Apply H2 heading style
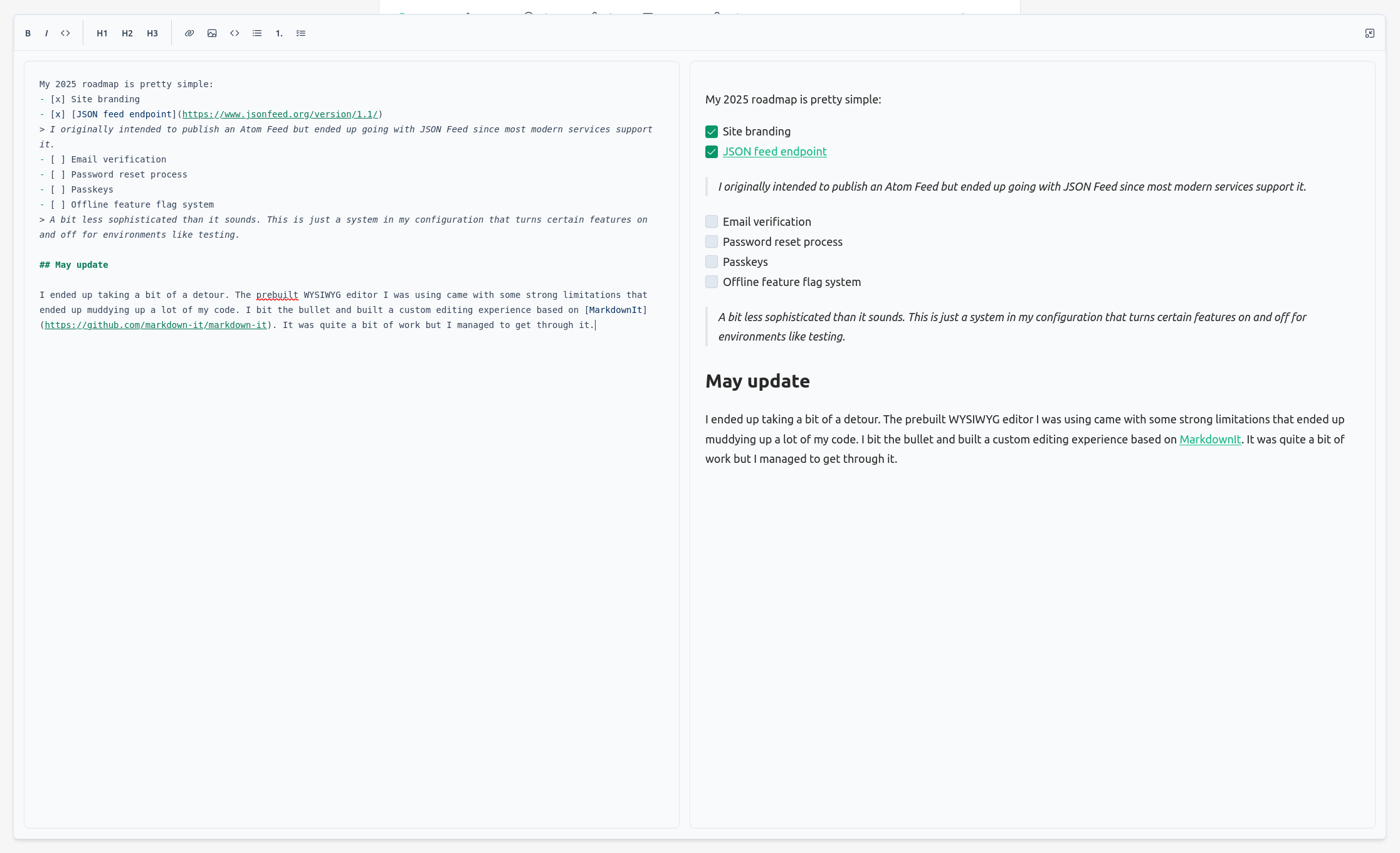Screen dimensions: 1400x853 point(127,33)
